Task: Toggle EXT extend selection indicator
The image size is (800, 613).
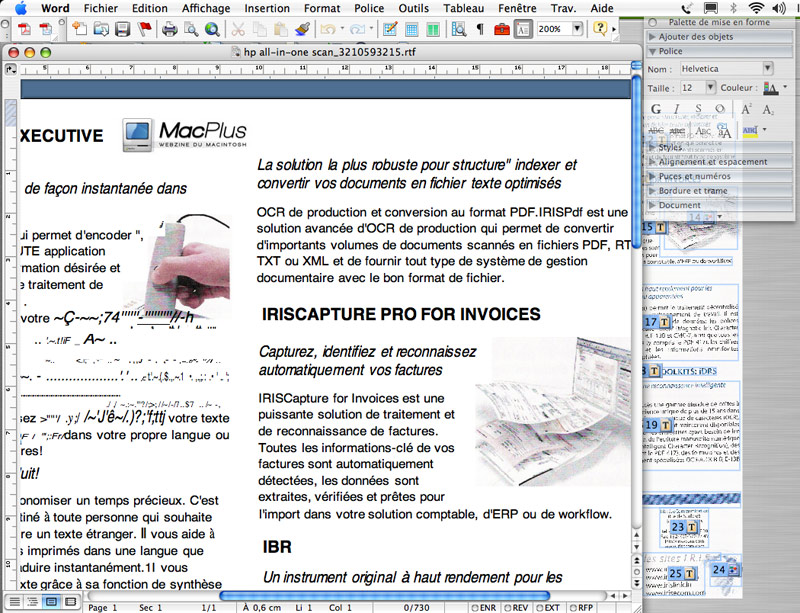Action: (548, 607)
